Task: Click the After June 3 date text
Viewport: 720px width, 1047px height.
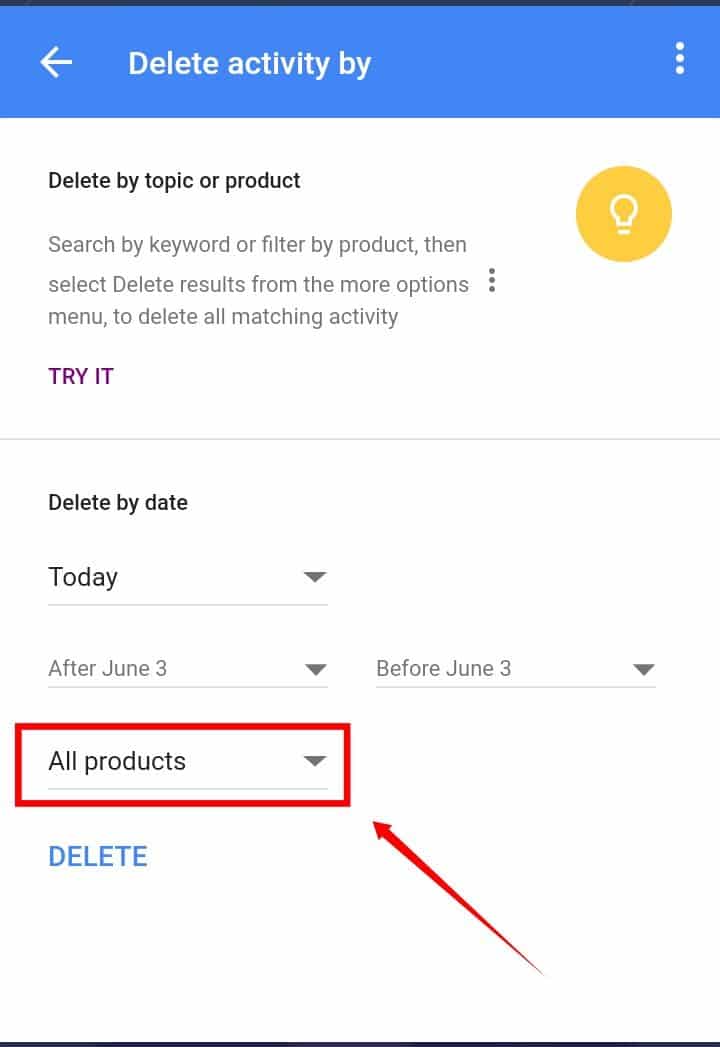Action: 108,668
